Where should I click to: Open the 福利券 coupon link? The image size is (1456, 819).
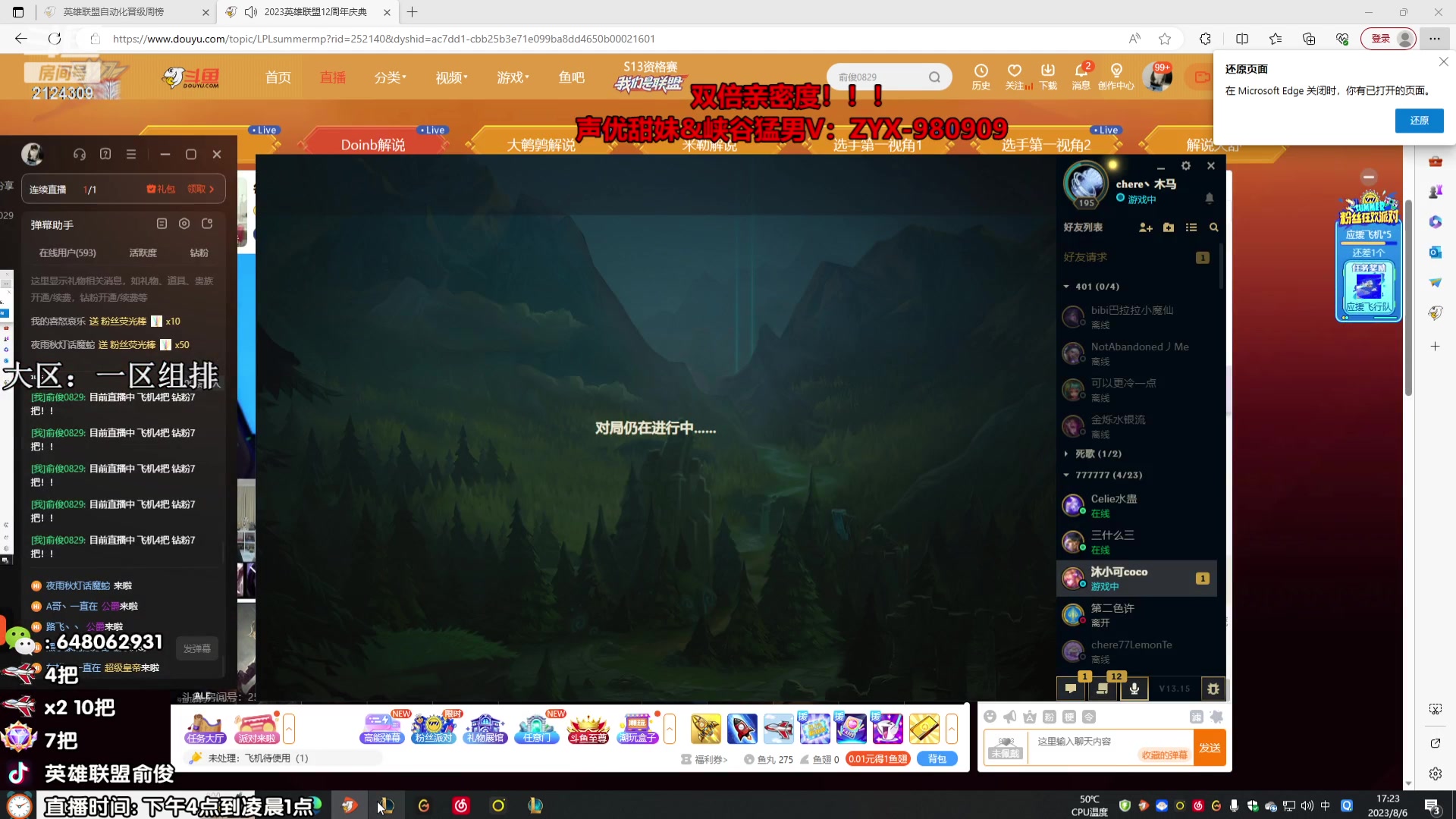click(x=704, y=759)
